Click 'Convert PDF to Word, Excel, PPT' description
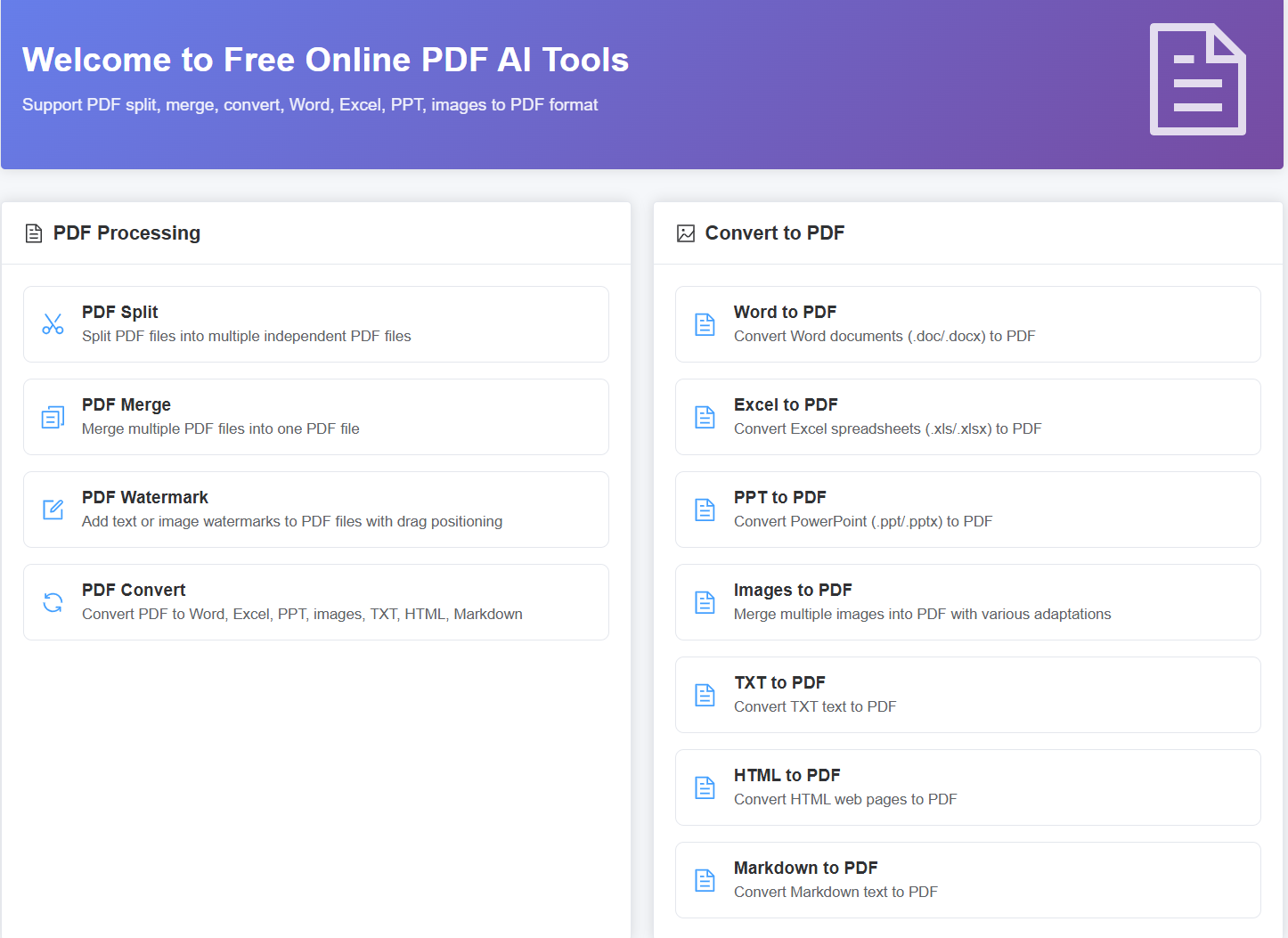 pos(302,614)
